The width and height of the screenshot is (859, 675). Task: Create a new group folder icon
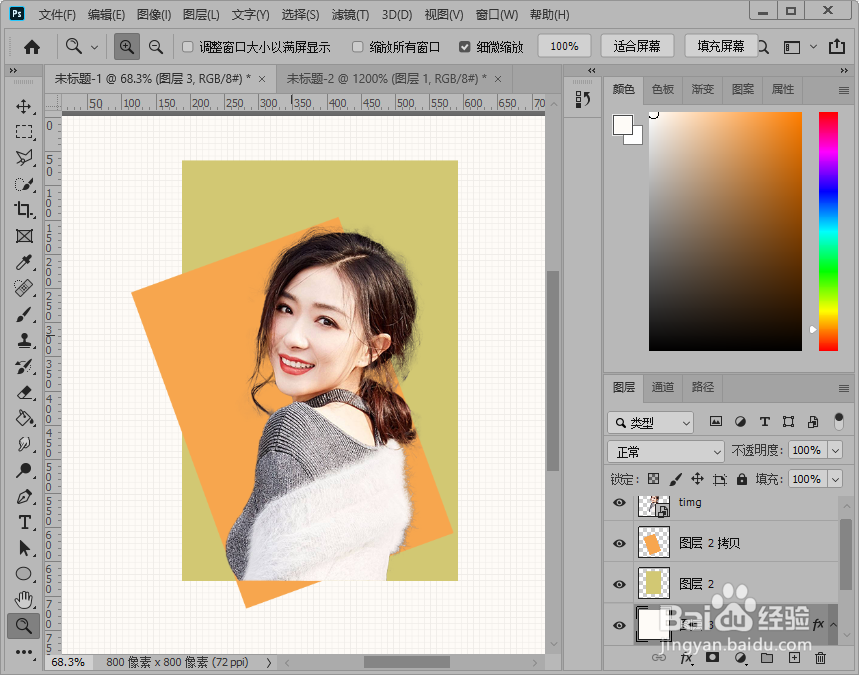(767, 658)
